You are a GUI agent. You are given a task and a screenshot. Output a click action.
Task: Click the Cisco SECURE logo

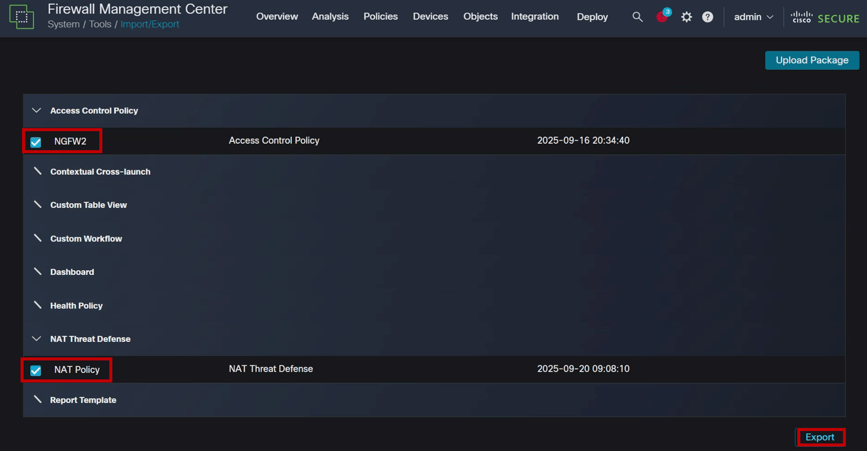[825, 18]
